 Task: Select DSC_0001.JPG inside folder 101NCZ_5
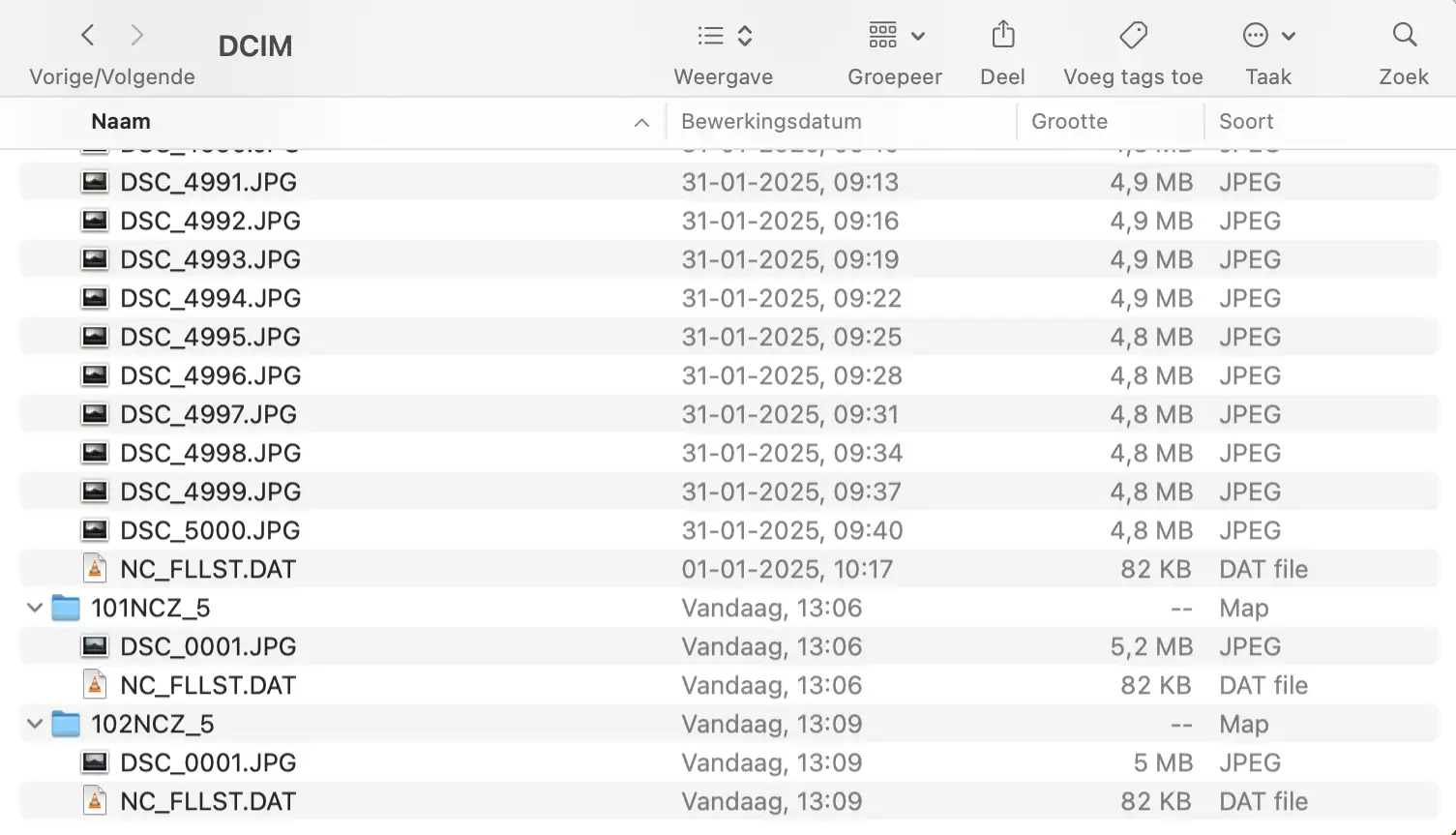(208, 646)
